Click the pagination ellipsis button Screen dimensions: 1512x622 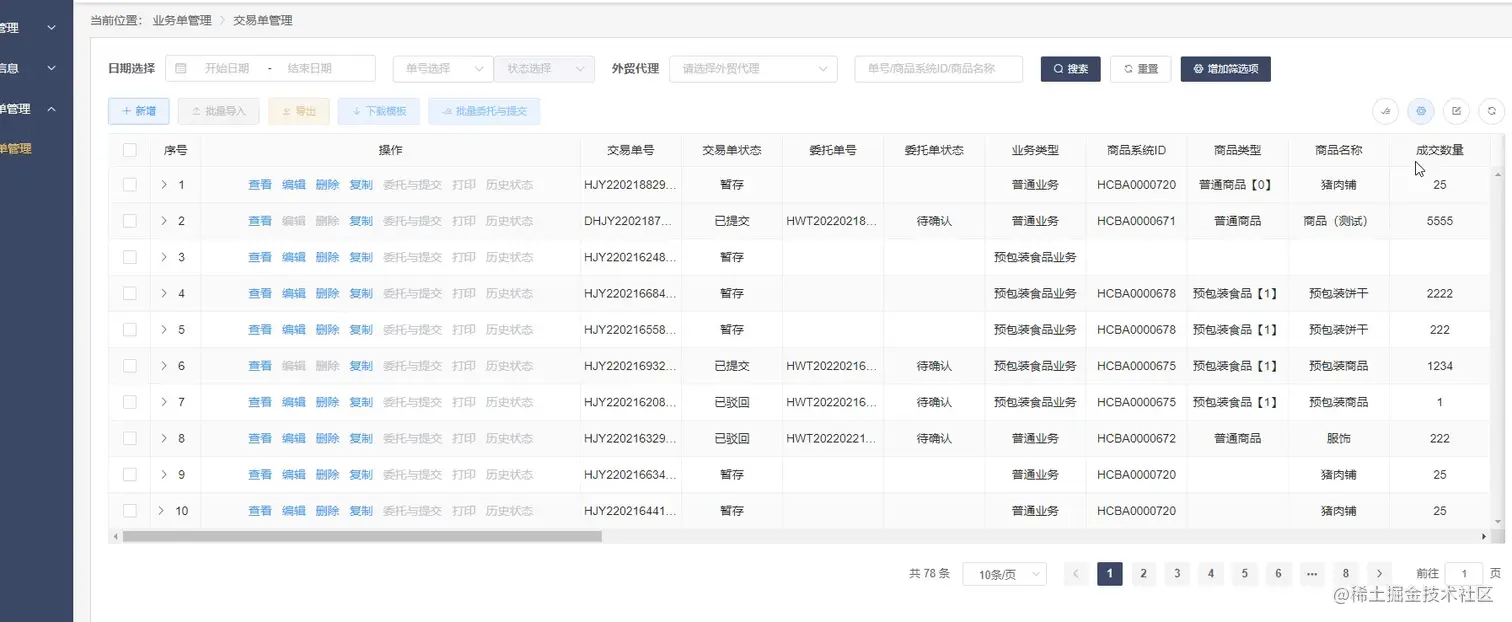(1312, 573)
